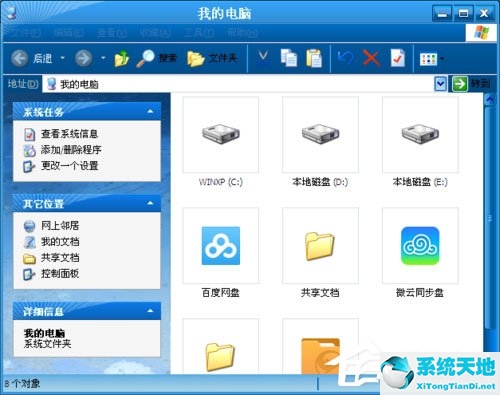500x395 pixels.
Task: Open the 查看(V) menu
Action: (x=112, y=33)
